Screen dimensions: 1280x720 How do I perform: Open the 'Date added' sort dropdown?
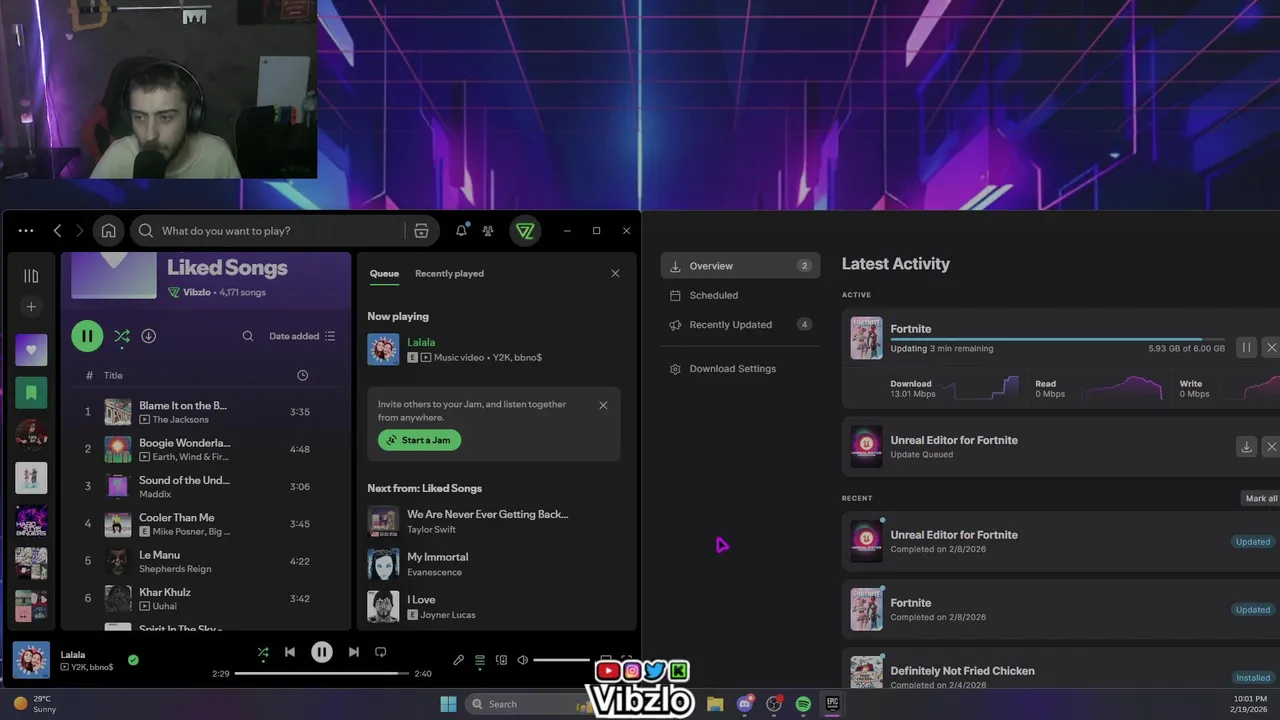pyautogui.click(x=302, y=336)
